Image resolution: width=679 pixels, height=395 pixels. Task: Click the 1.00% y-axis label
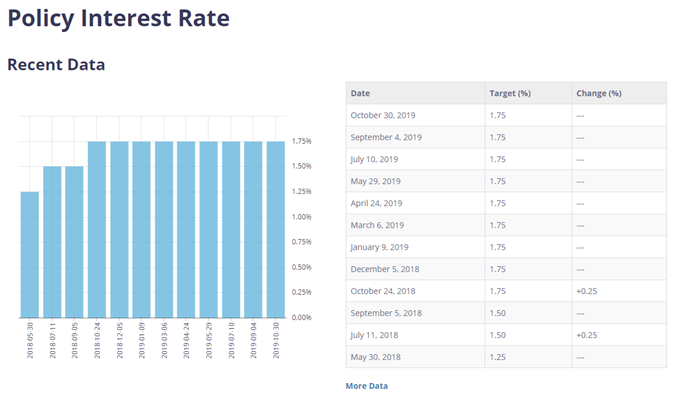click(x=301, y=217)
